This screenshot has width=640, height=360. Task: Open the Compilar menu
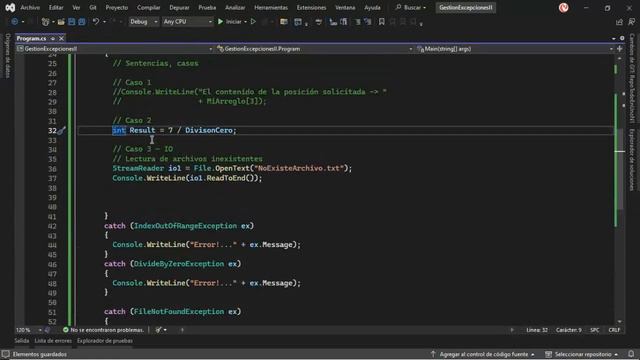149,7
